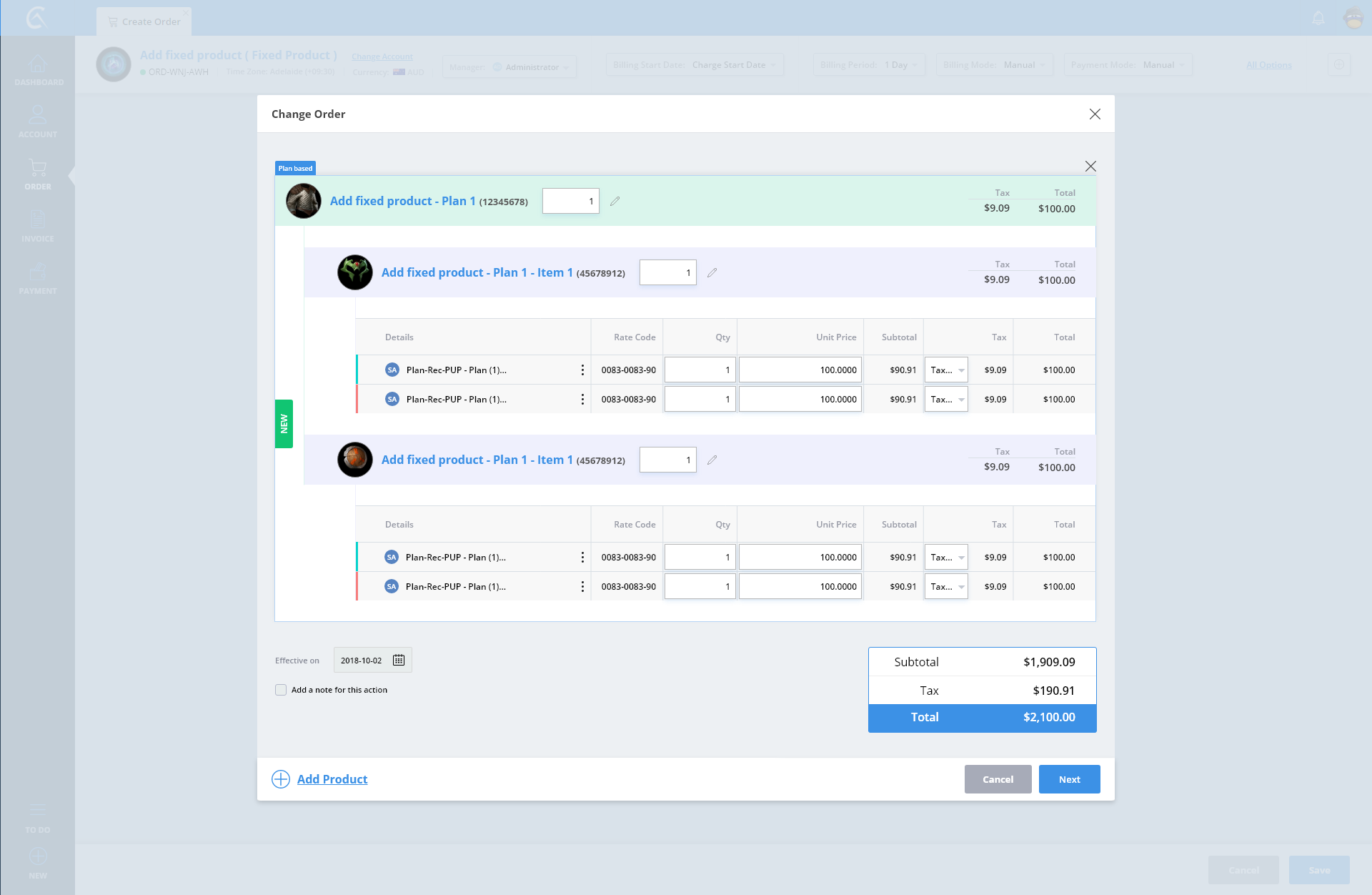Click the plus circle icon beside Add Product
1372x895 pixels.
(x=281, y=779)
